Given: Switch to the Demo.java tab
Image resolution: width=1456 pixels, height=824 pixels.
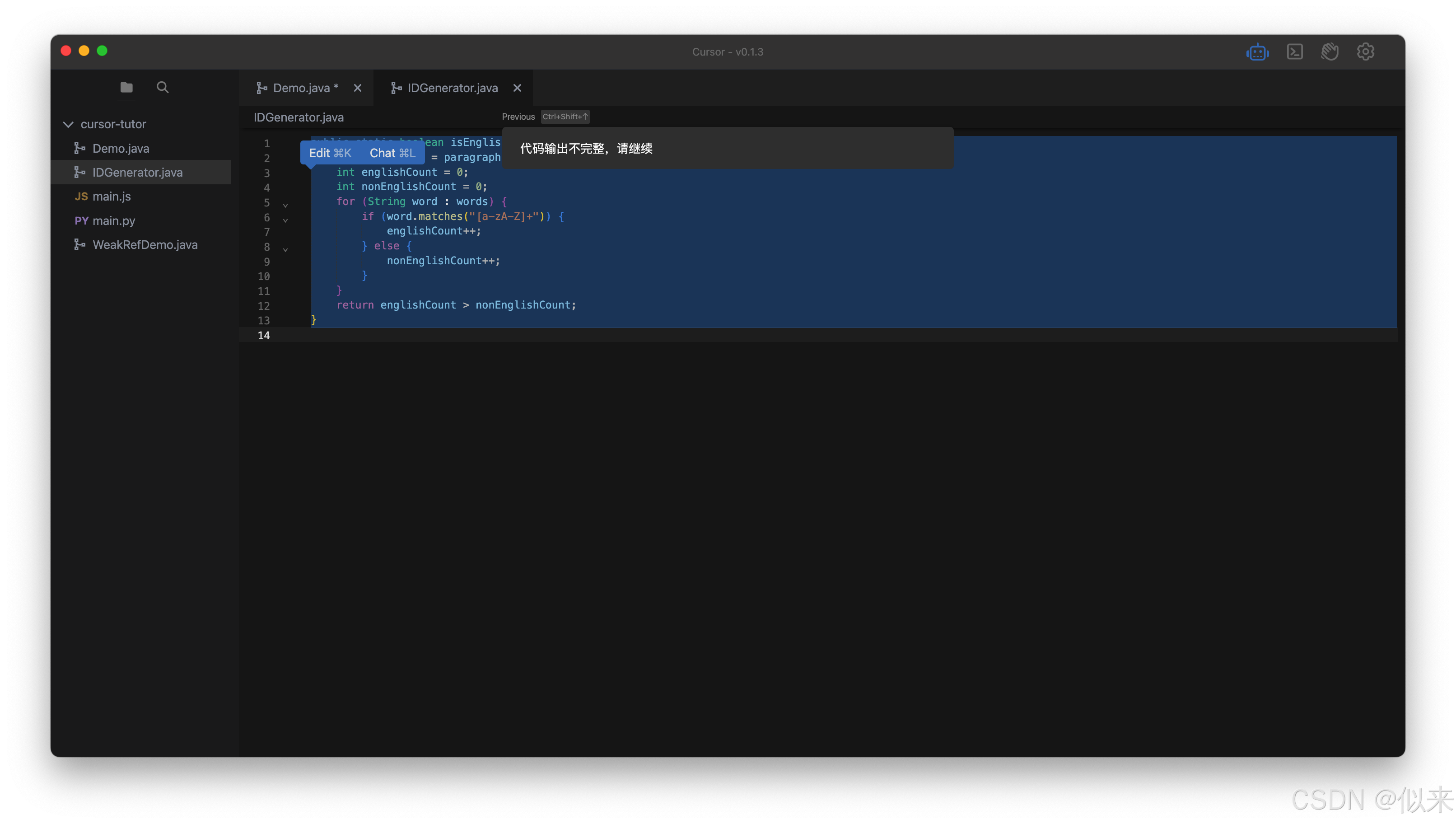Looking at the screenshot, I should [301, 88].
